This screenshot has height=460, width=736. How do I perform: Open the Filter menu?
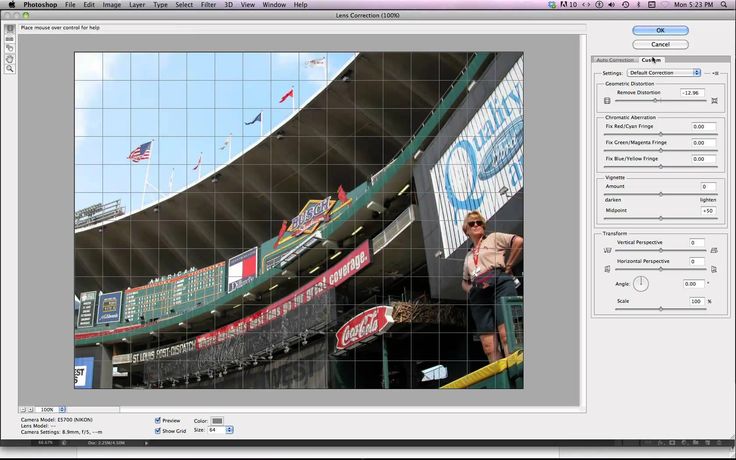(x=208, y=5)
